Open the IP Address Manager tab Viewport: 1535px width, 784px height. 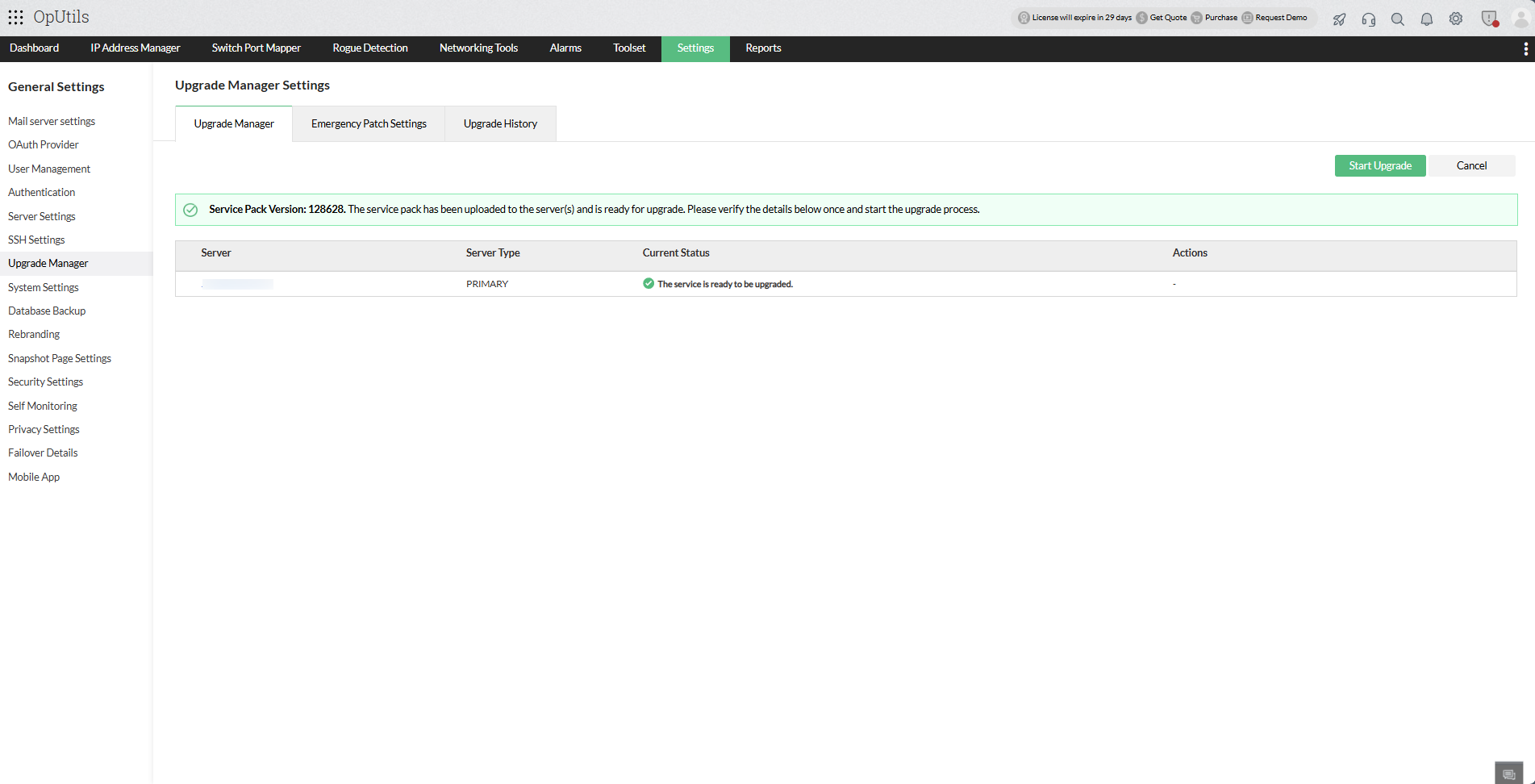point(136,48)
